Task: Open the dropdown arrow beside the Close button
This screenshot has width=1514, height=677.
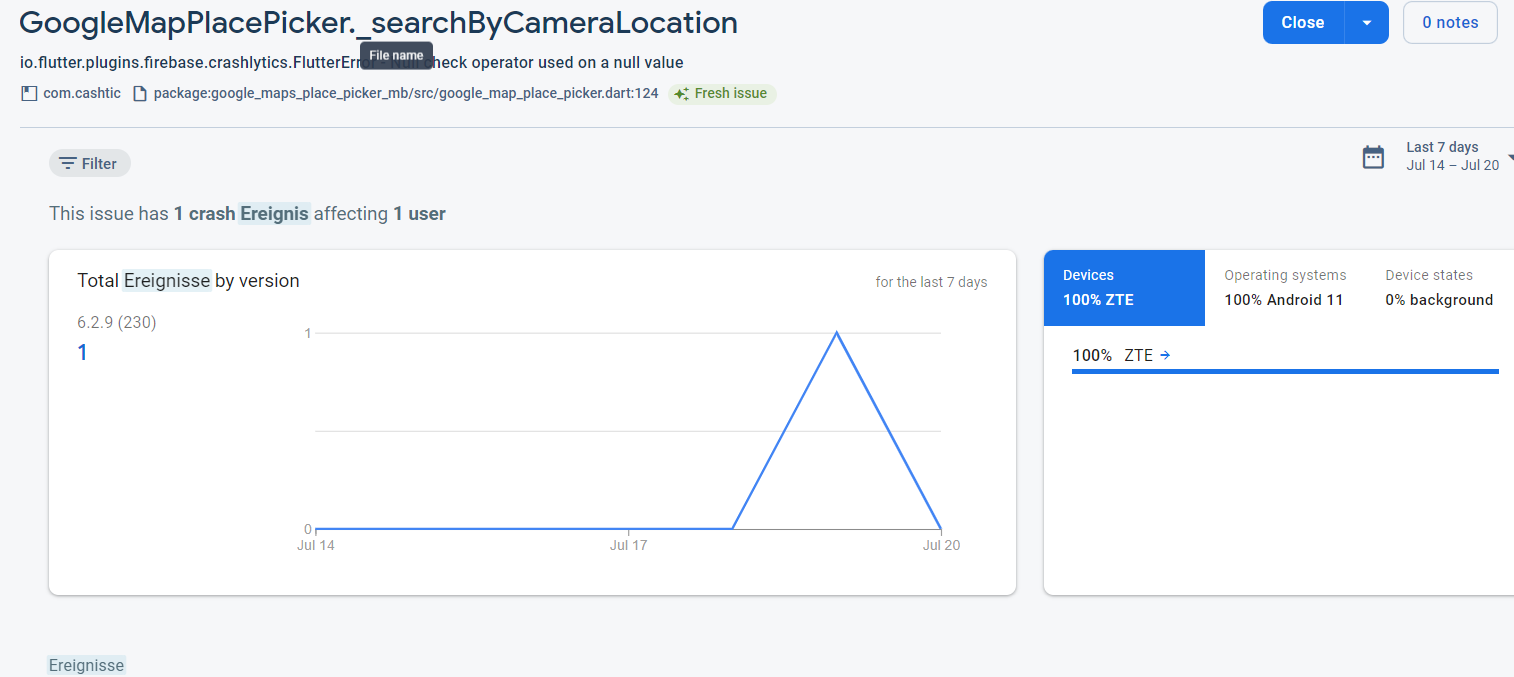Action: (1367, 21)
